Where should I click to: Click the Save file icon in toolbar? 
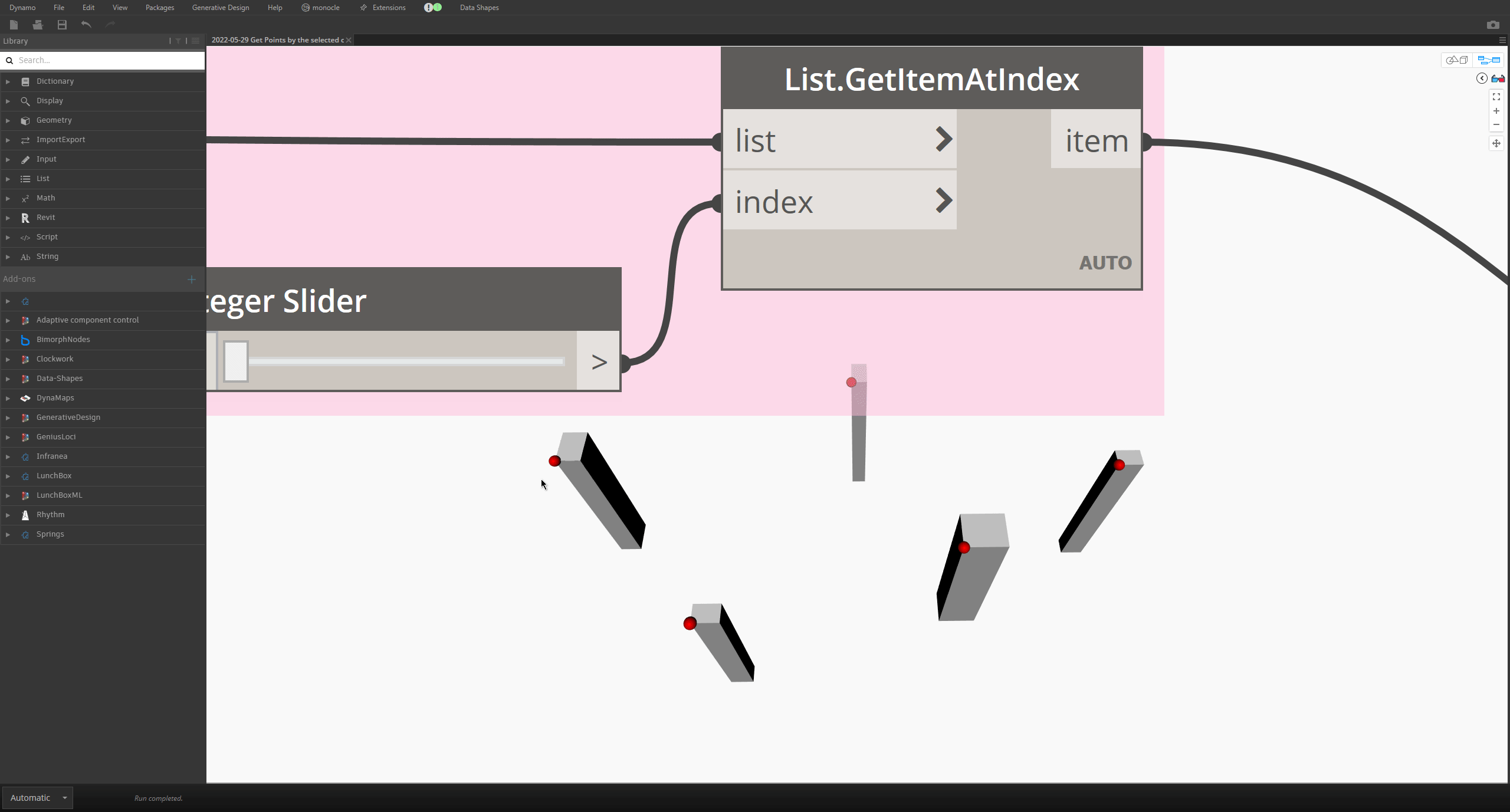pos(62,25)
